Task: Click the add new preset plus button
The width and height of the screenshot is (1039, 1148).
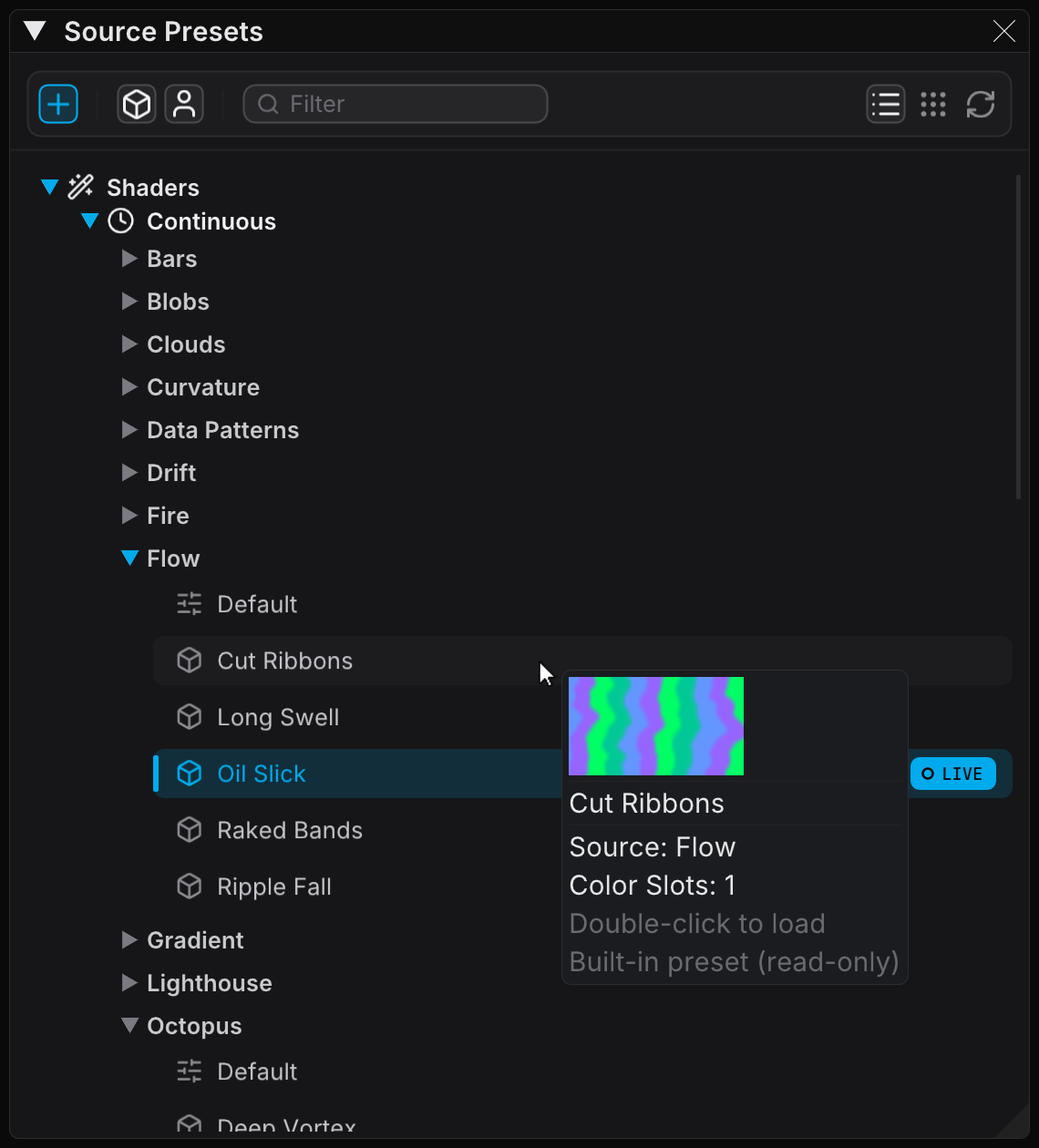Action: tap(58, 104)
